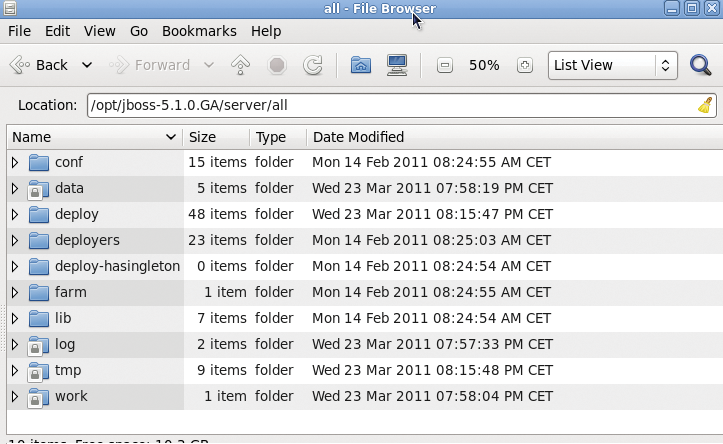
Task: Reset zoom by clicking 50%
Action: 484,65
